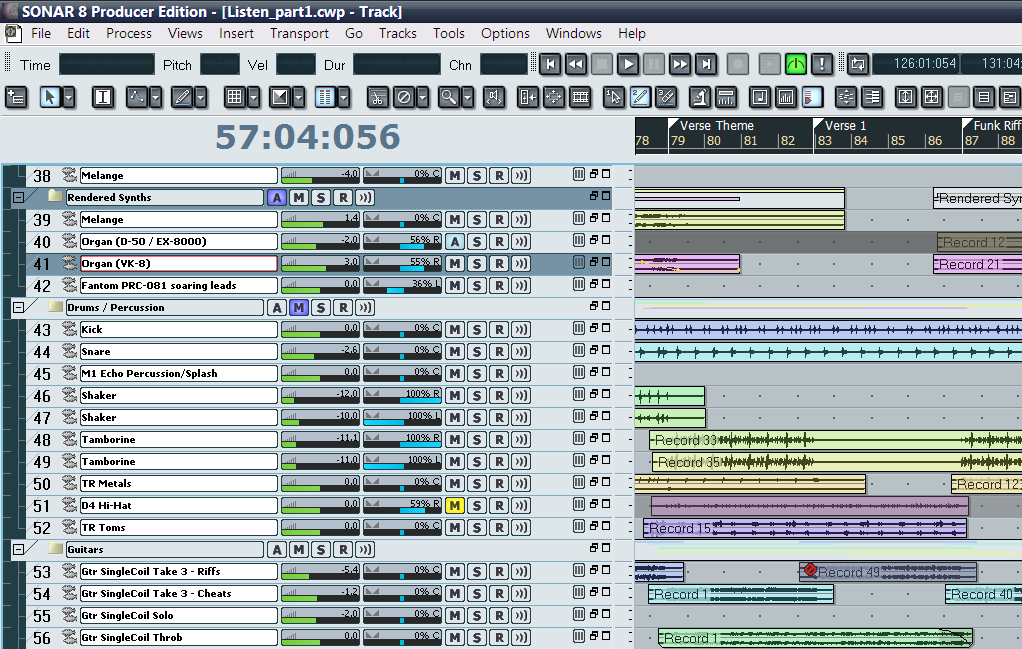Click the Play button in transport

point(628,65)
